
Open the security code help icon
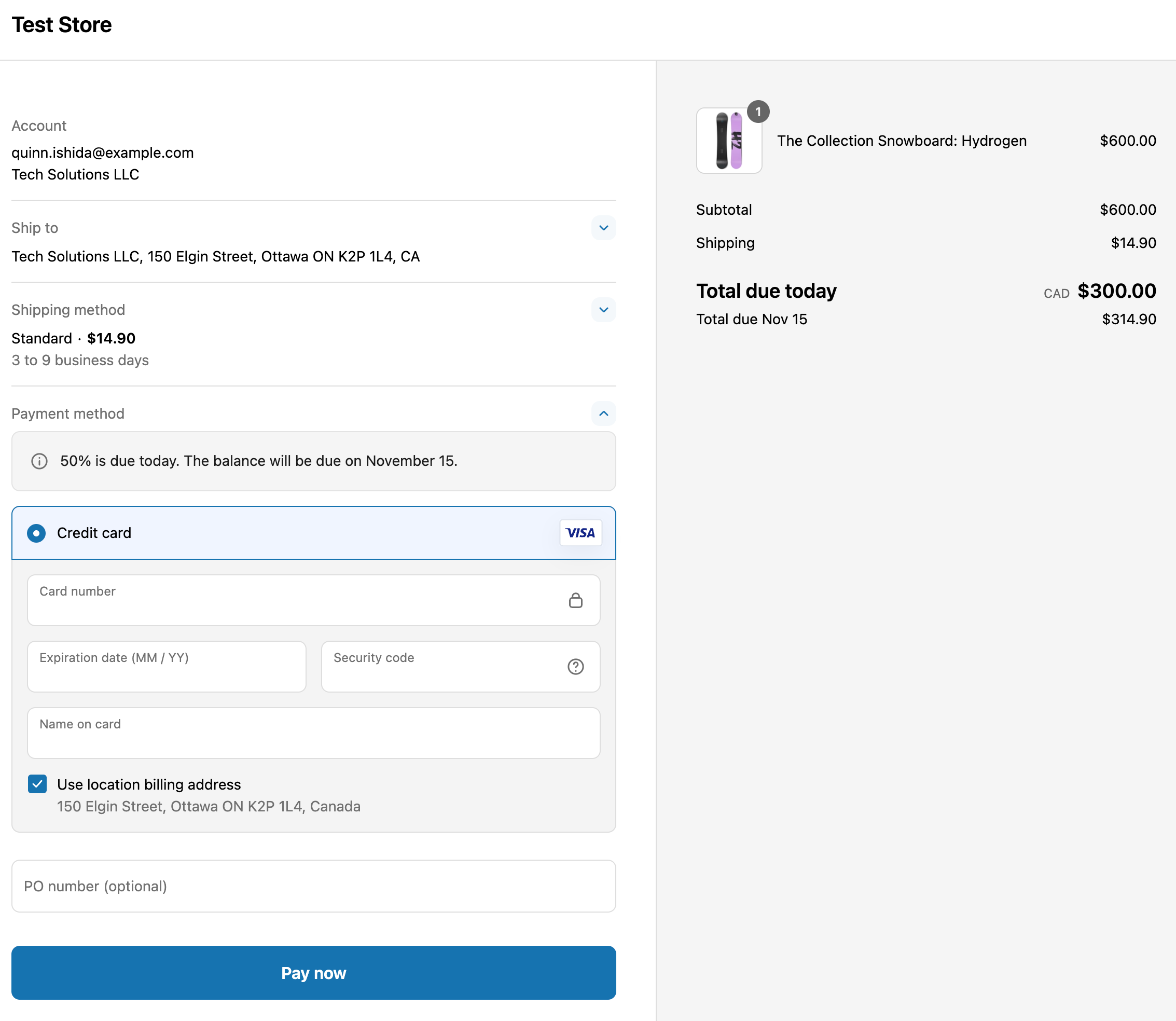(x=575, y=667)
